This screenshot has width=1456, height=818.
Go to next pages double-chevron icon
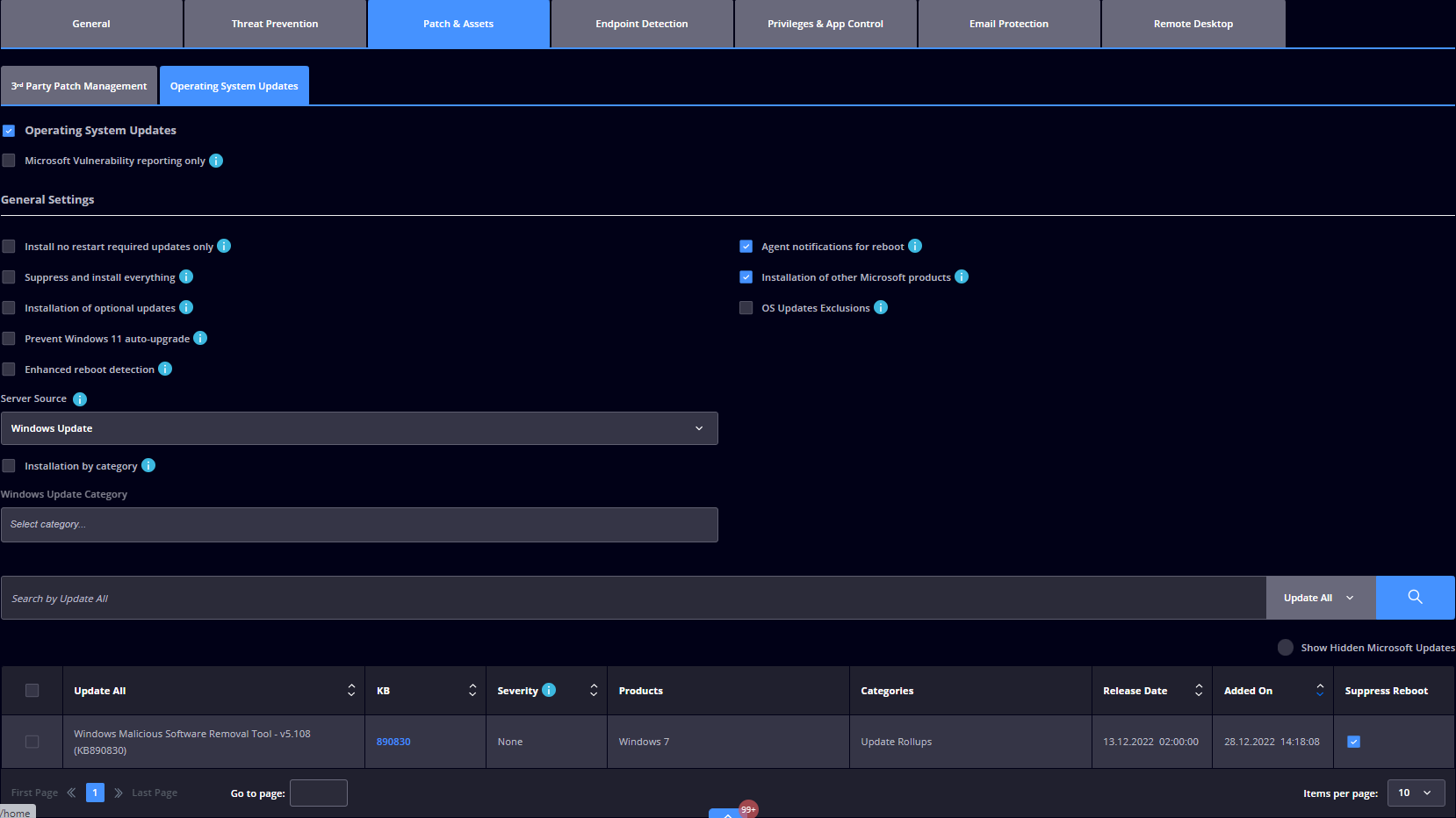coord(119,793)
